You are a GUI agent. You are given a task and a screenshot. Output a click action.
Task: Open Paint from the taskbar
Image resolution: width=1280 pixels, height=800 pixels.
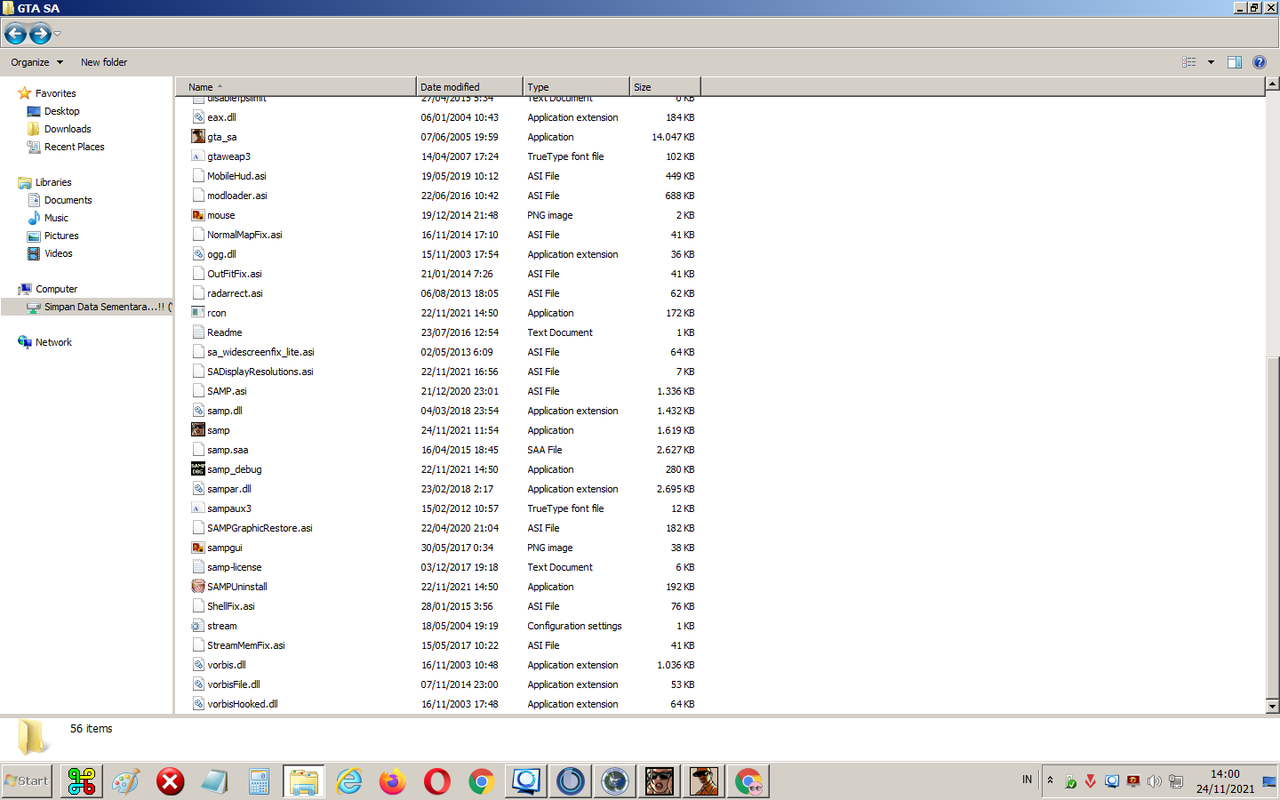coord(126,781)
